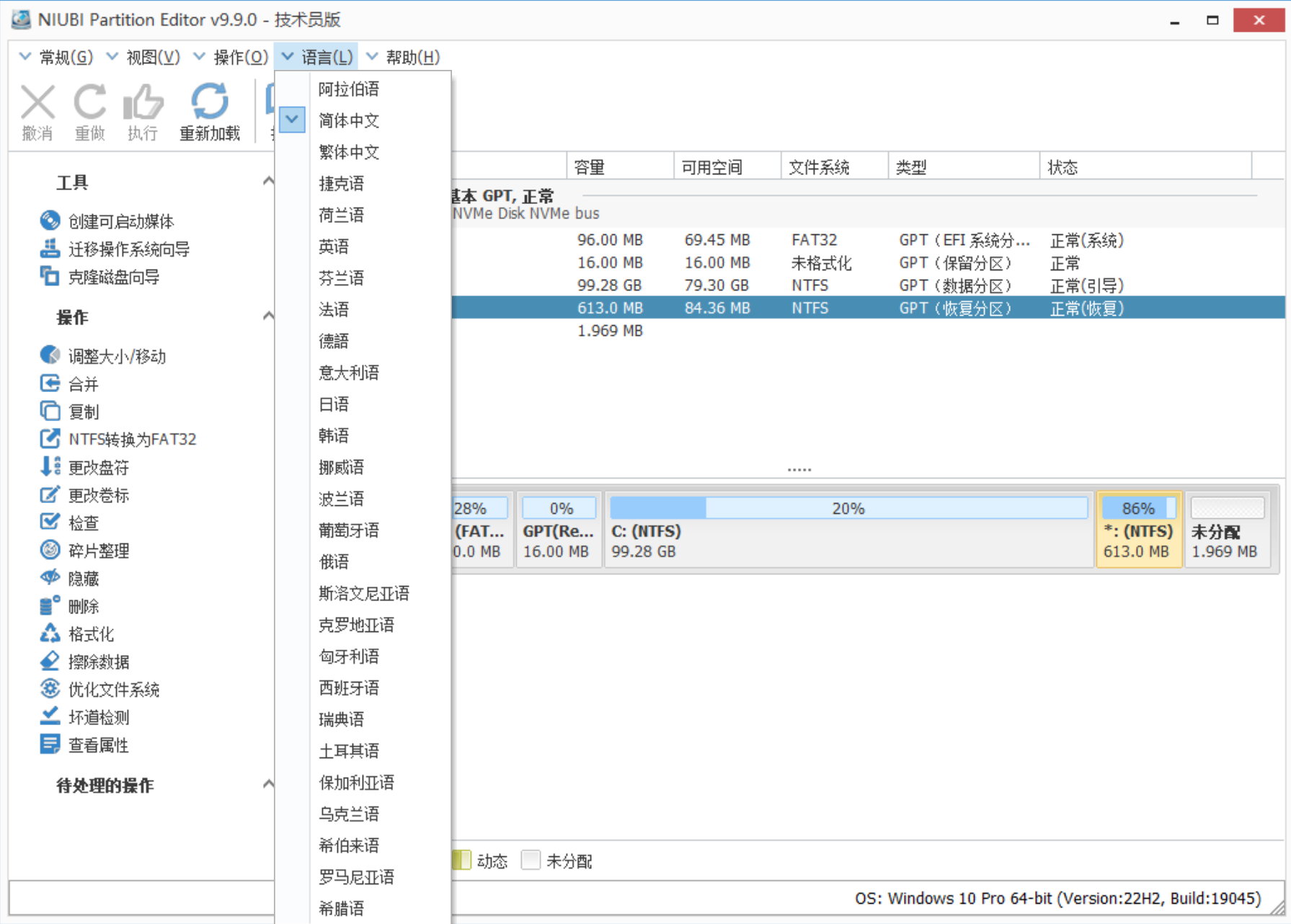The height and width of the screenshot is (924, 1291).
Task: Open the View (视图) menu
Action: pos(152,57)
